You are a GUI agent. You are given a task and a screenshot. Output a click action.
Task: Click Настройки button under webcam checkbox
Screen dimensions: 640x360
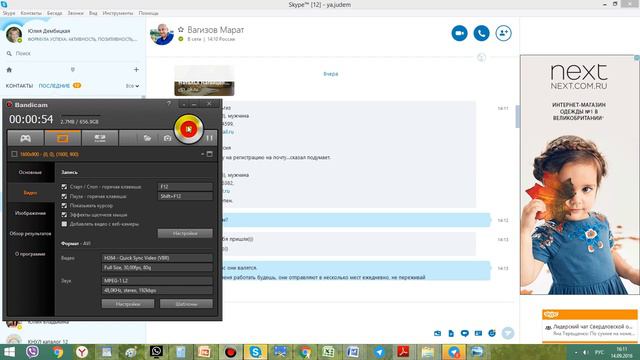click(x=185, y=233)
